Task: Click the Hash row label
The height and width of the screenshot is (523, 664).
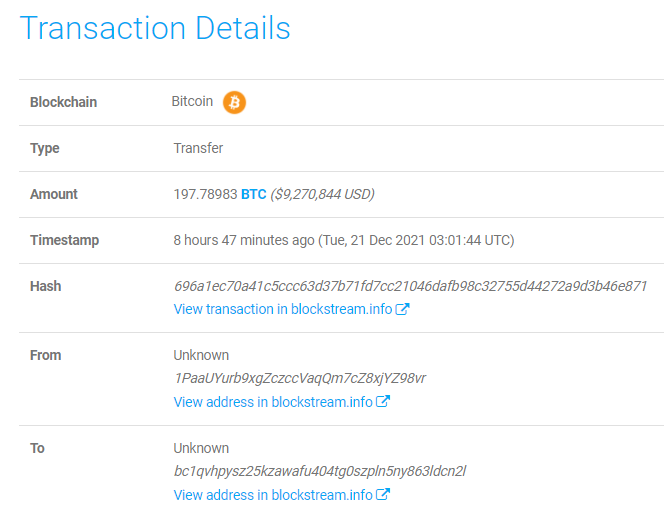Action: 45,286
